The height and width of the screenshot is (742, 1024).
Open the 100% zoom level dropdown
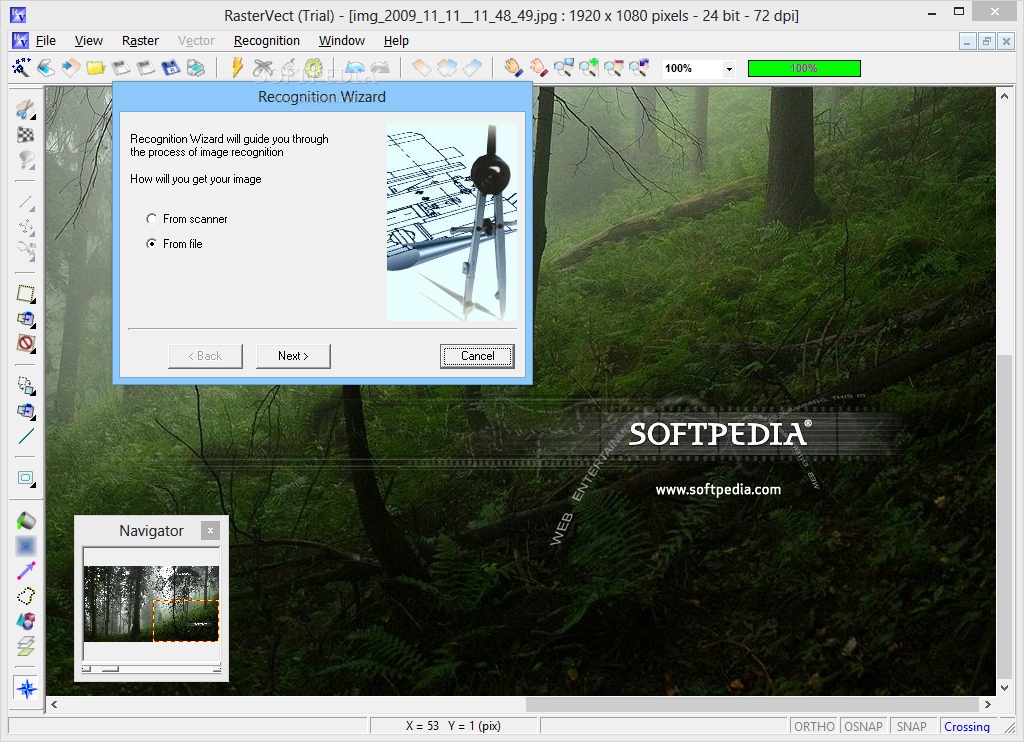pos(729,69)
